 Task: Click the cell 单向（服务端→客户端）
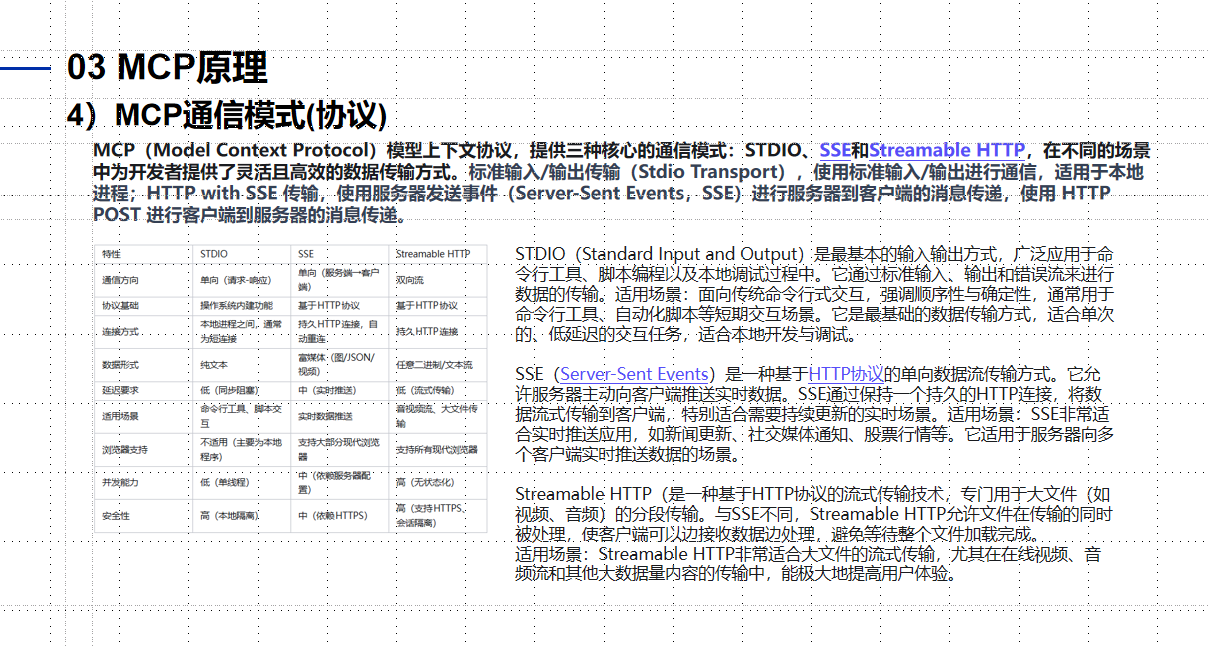click(x=337, y=279)
